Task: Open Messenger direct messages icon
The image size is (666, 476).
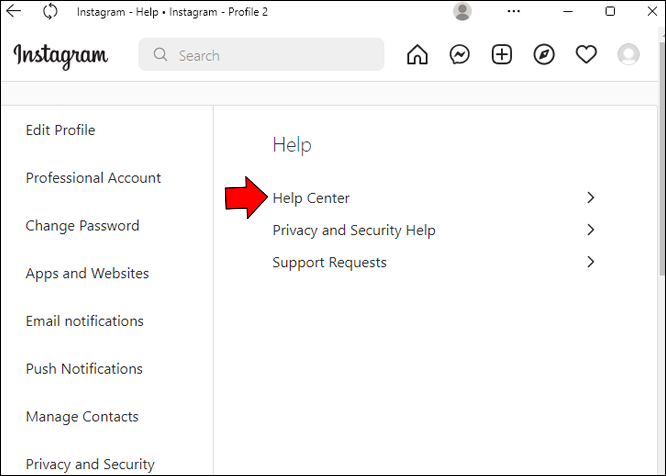Action: tap(460, 55)
